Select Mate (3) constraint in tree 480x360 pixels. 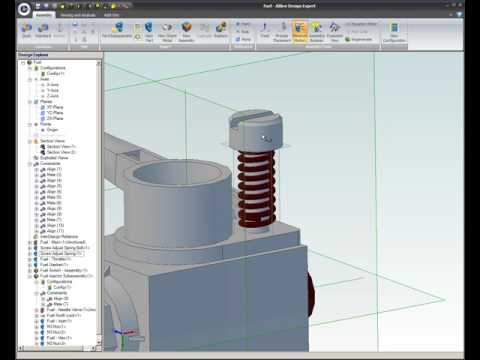54,175
